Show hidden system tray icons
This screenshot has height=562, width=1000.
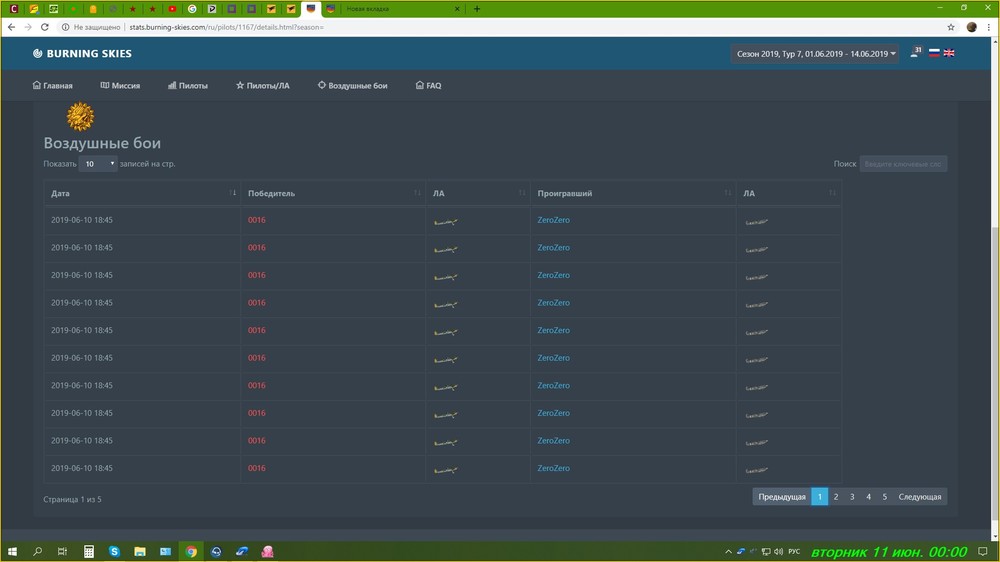click(728, 552)
